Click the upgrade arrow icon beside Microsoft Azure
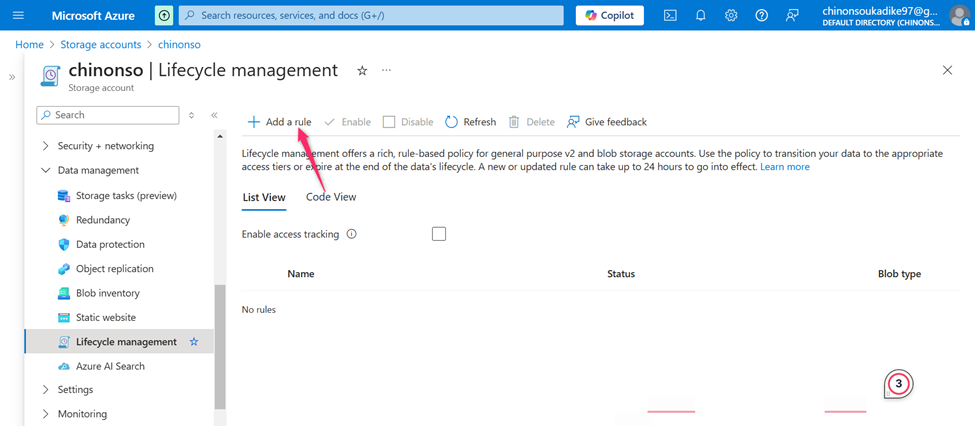The width and height of the screenshot is (975, 426). pos(164,16)
